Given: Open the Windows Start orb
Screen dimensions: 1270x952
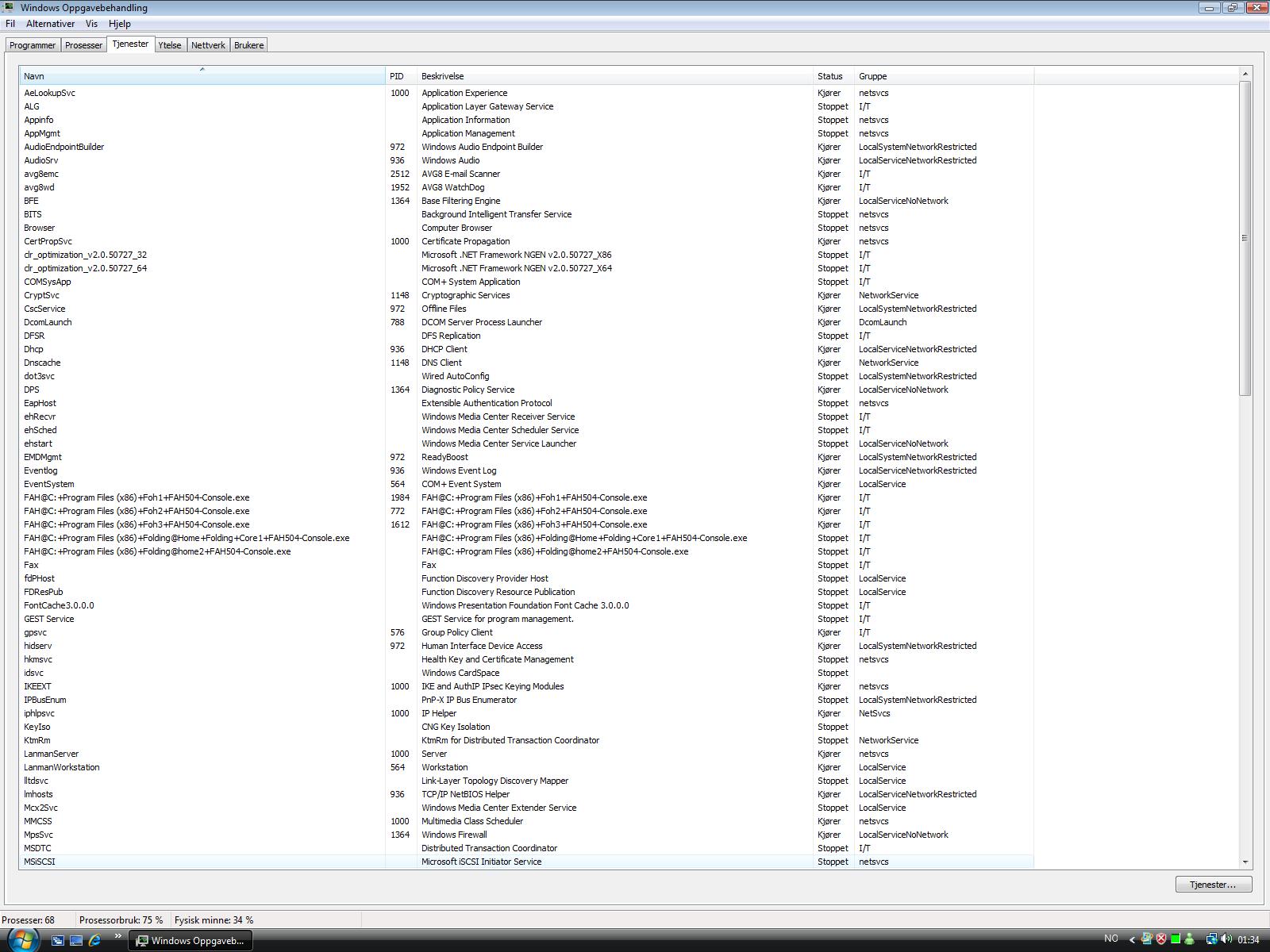Looking at the screenshot, I should coord(22,939).
